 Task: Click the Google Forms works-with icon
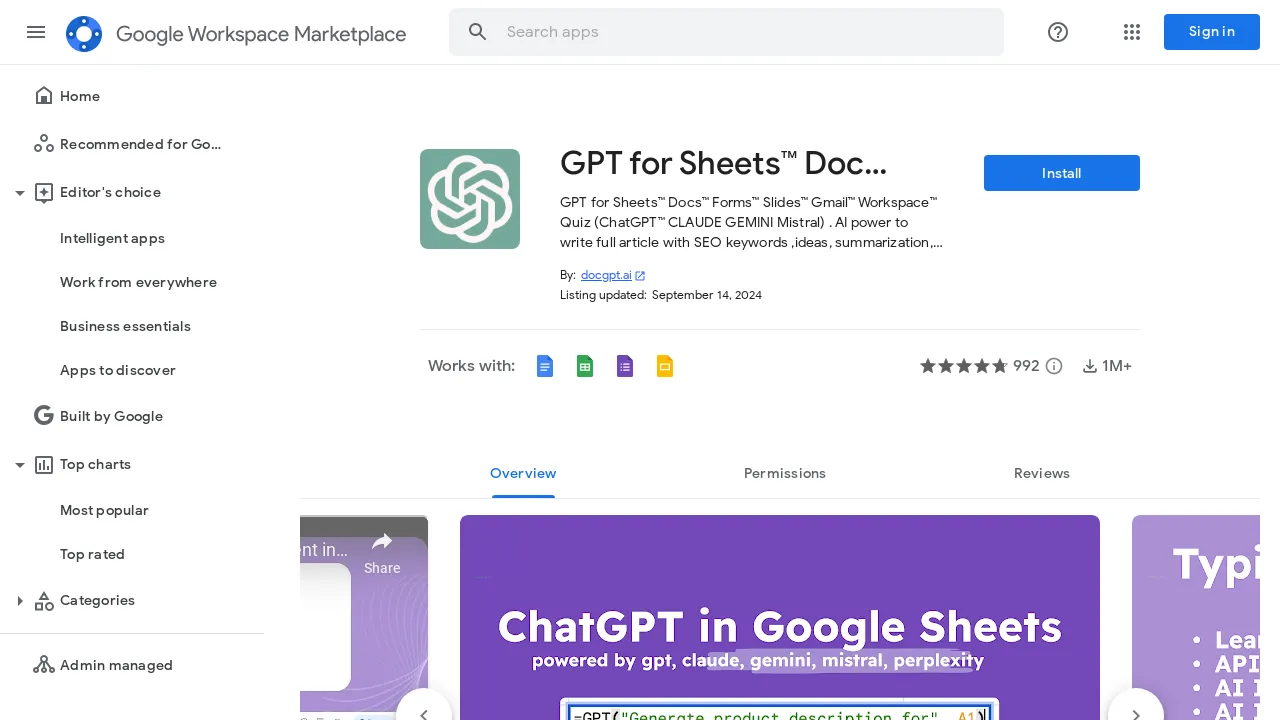coord(625,366)
